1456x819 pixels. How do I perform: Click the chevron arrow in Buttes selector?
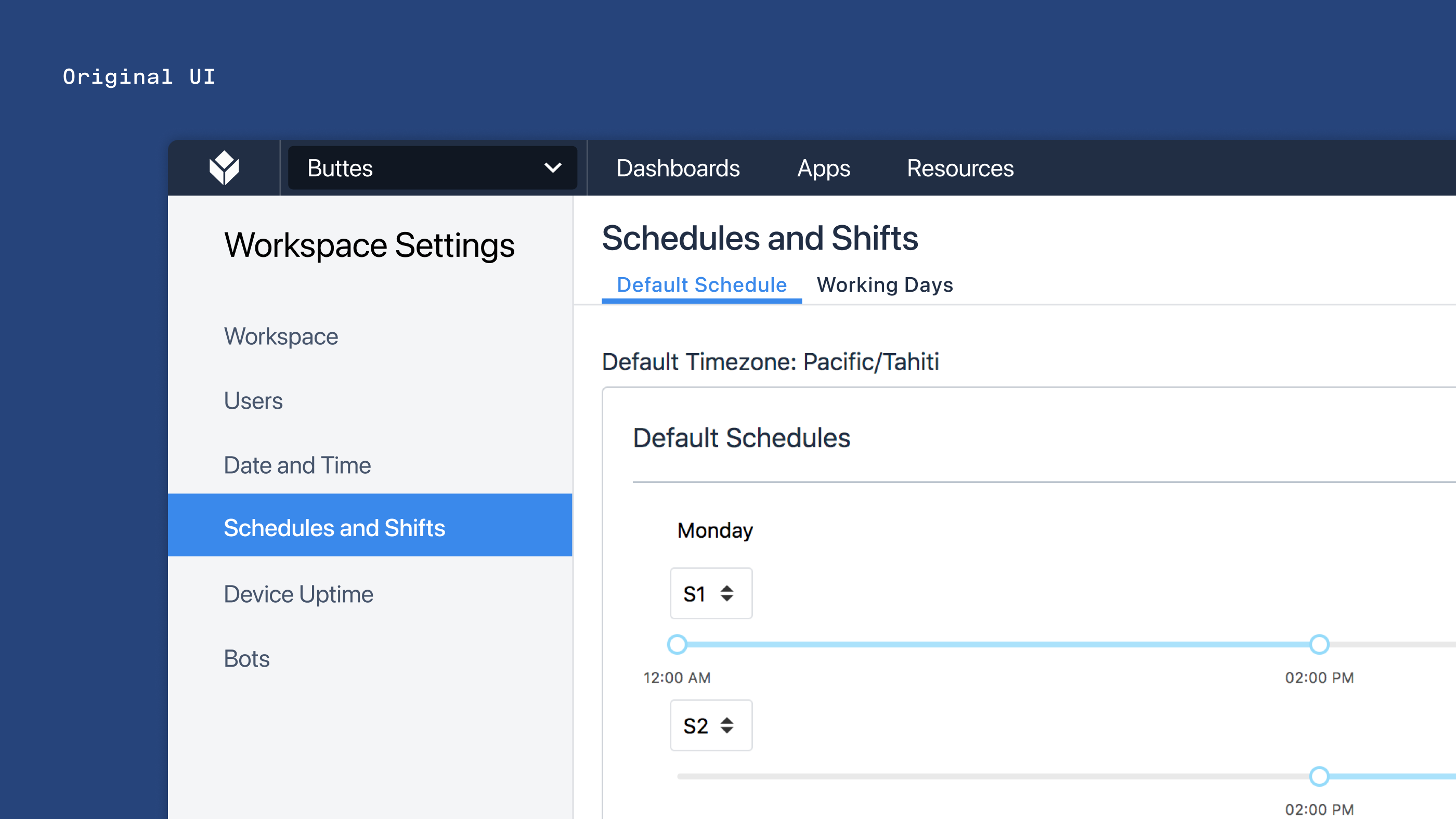(x=552, y=168)
